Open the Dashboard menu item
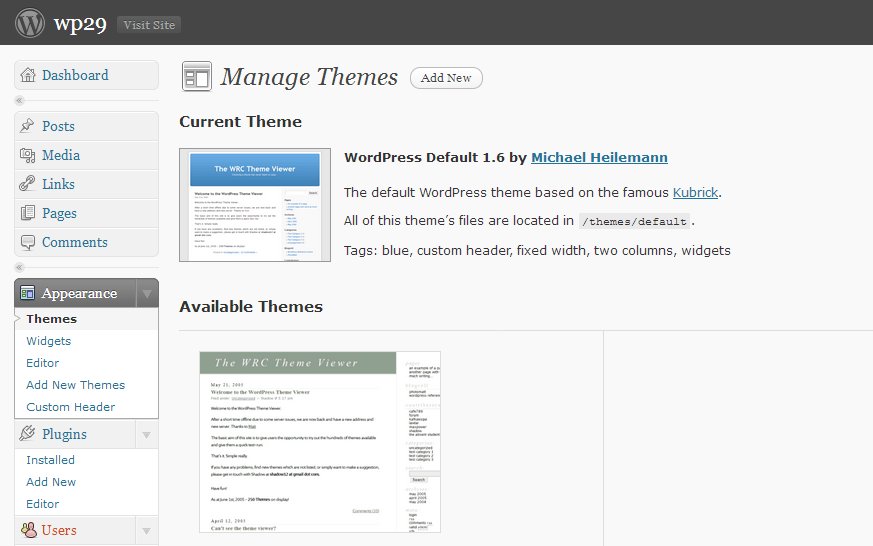873x546 pixels. tap(86, 75)
